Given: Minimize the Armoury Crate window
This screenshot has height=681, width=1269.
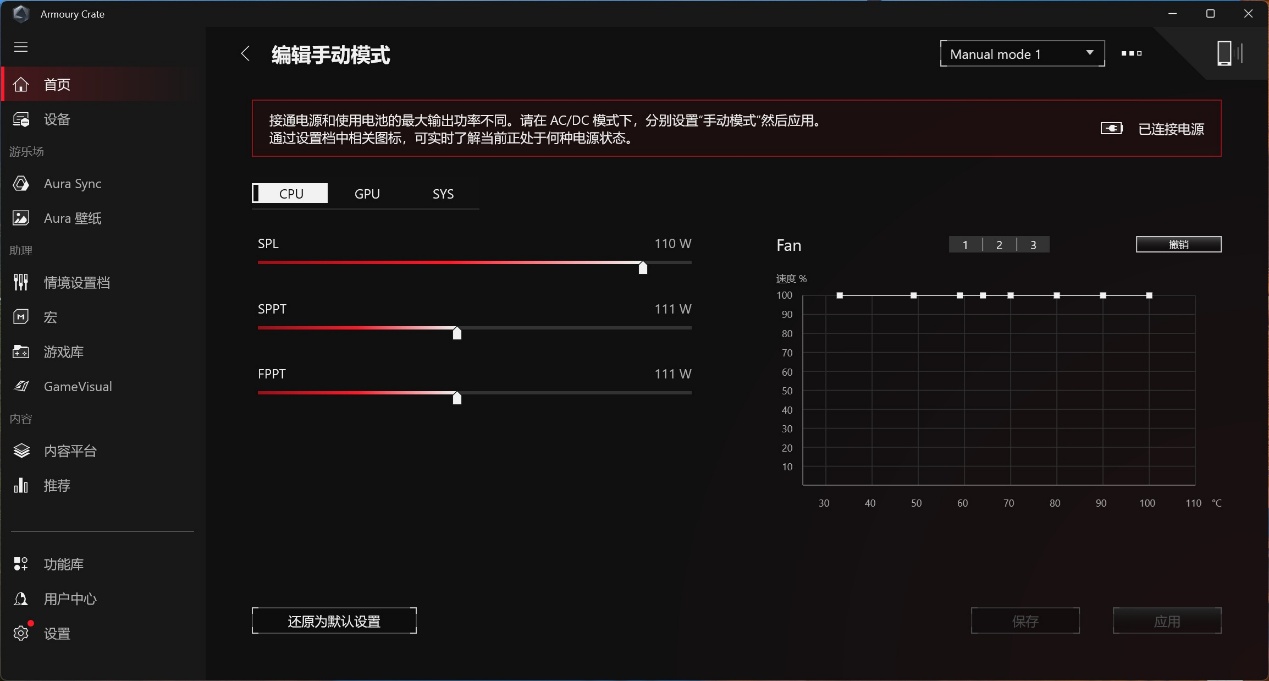Looking at the screenshot, I should [1174, 14].
